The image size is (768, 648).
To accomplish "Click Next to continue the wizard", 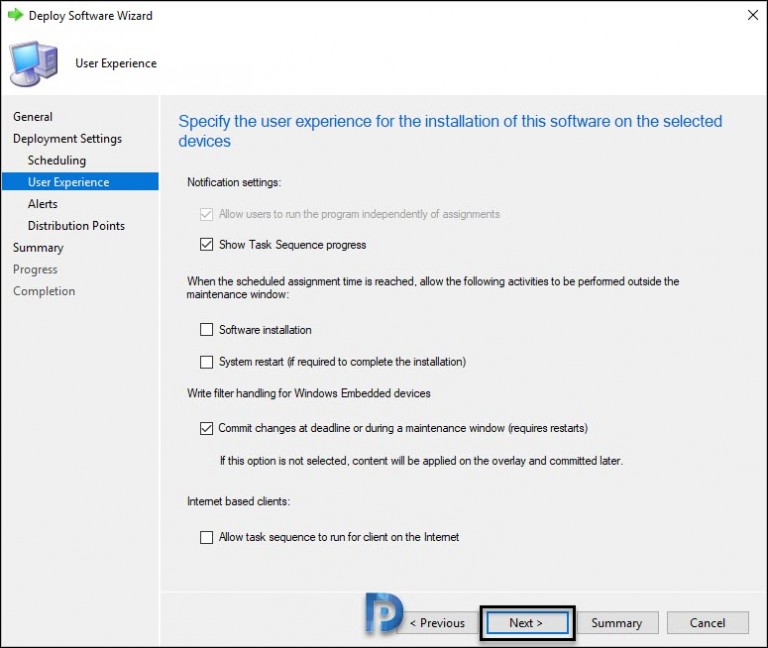I will pyautogui.click(x=527, y=623).
